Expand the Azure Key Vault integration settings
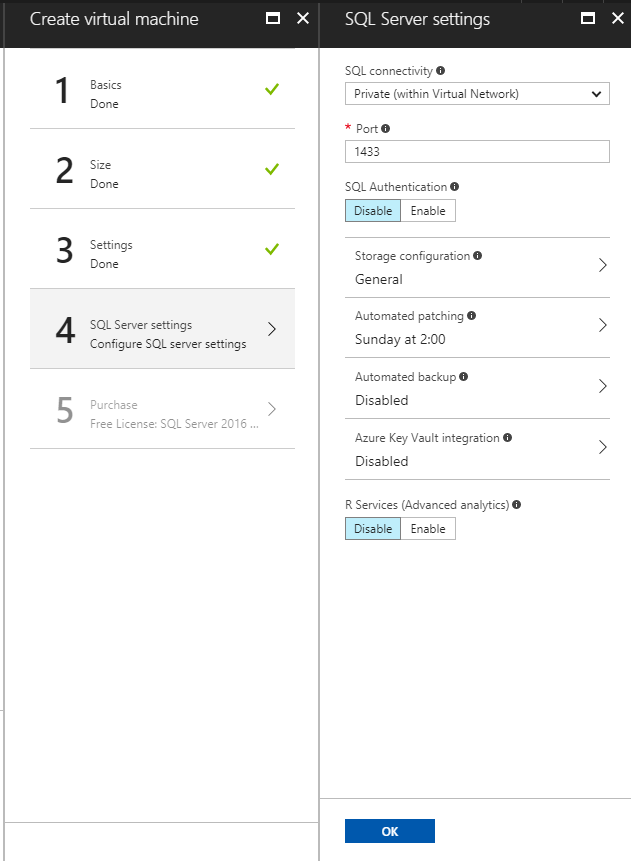 click(x=477, y=449)
